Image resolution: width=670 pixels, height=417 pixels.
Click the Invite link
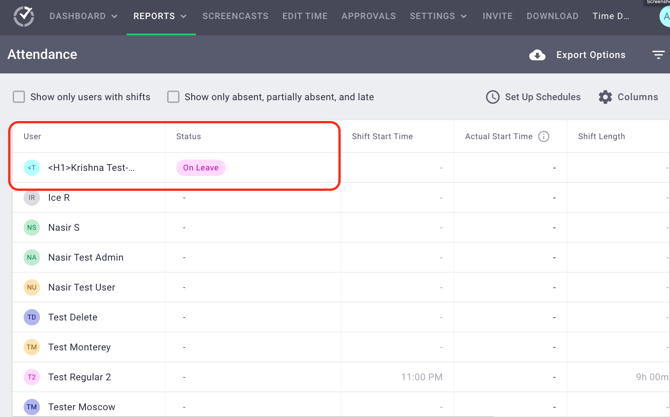coord(497,16)
